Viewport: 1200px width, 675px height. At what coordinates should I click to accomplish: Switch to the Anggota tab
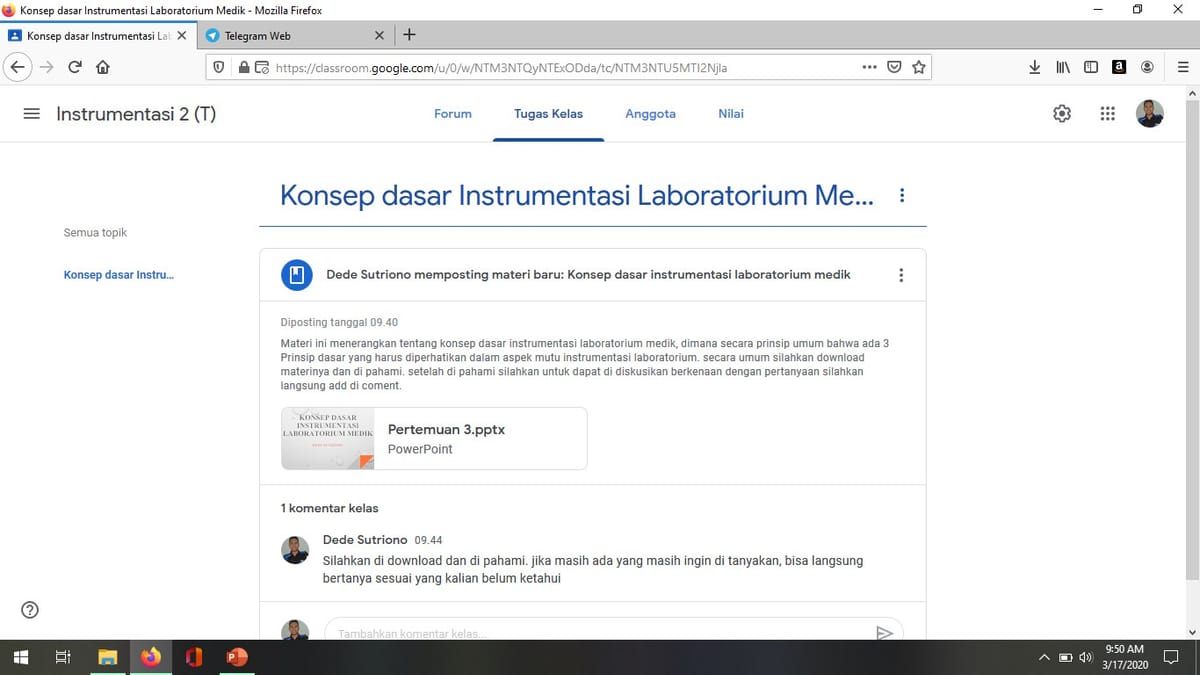point(650,114)
